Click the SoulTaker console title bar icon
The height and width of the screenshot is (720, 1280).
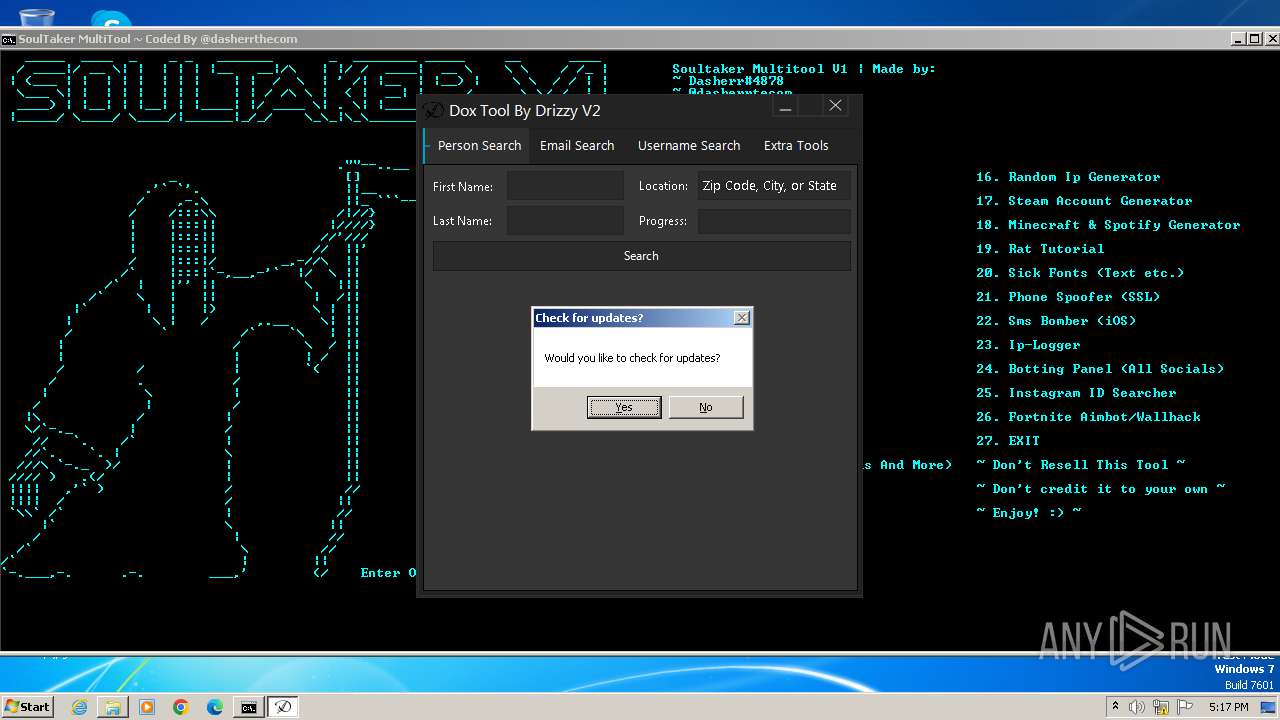click(x=8, y=39)
